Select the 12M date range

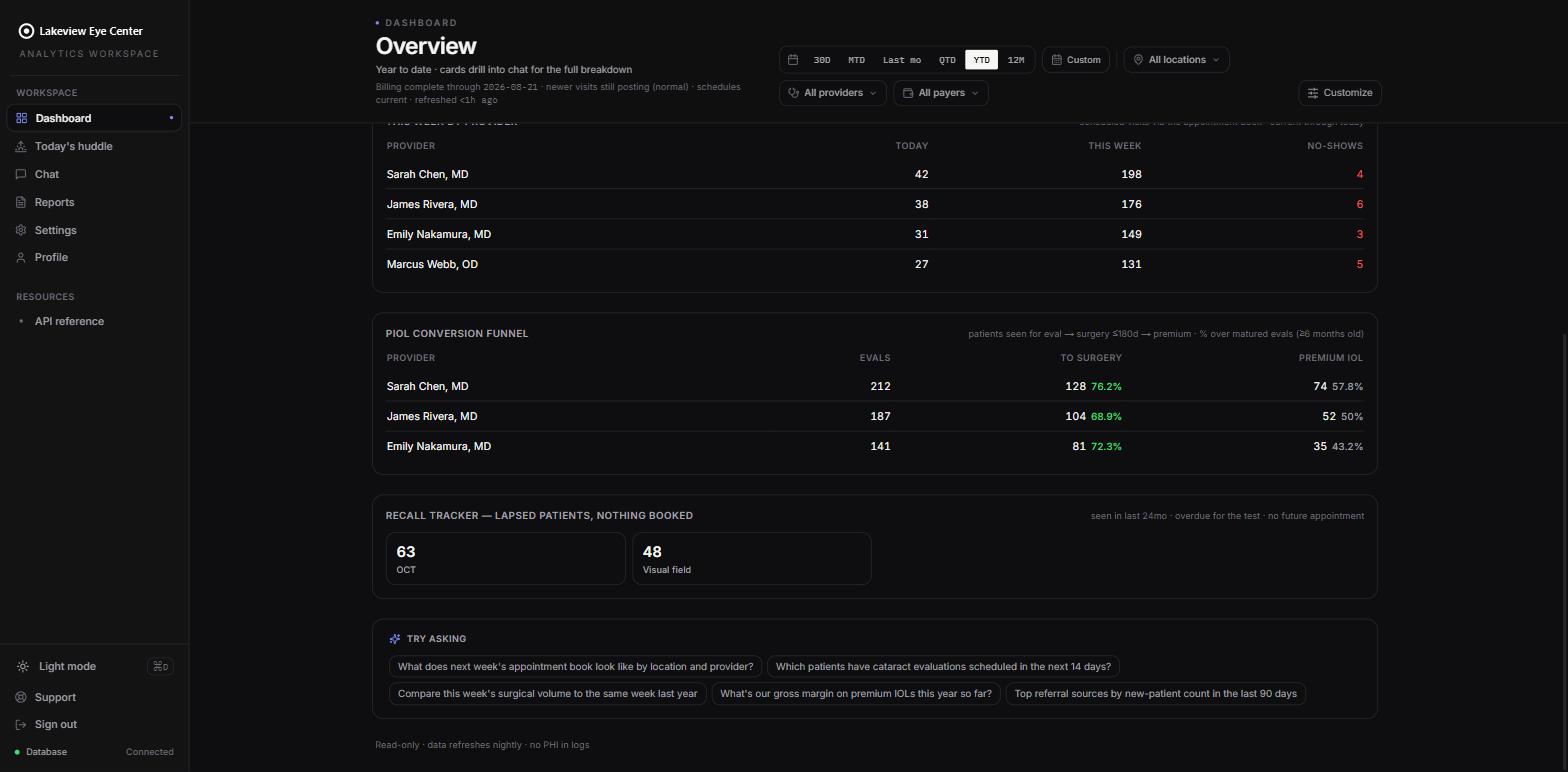coord(1016,60)
